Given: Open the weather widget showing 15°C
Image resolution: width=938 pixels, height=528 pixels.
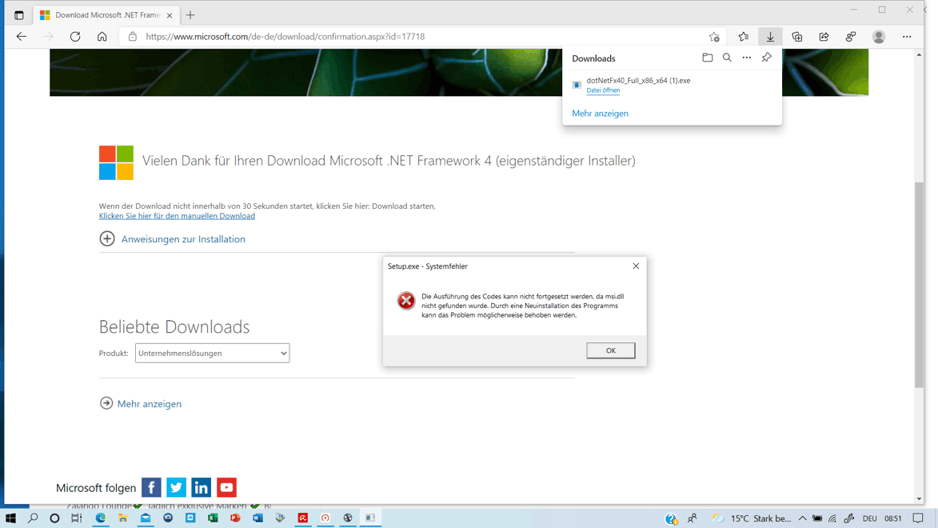Looking at the screenshot, I should [x=751, y=518].
